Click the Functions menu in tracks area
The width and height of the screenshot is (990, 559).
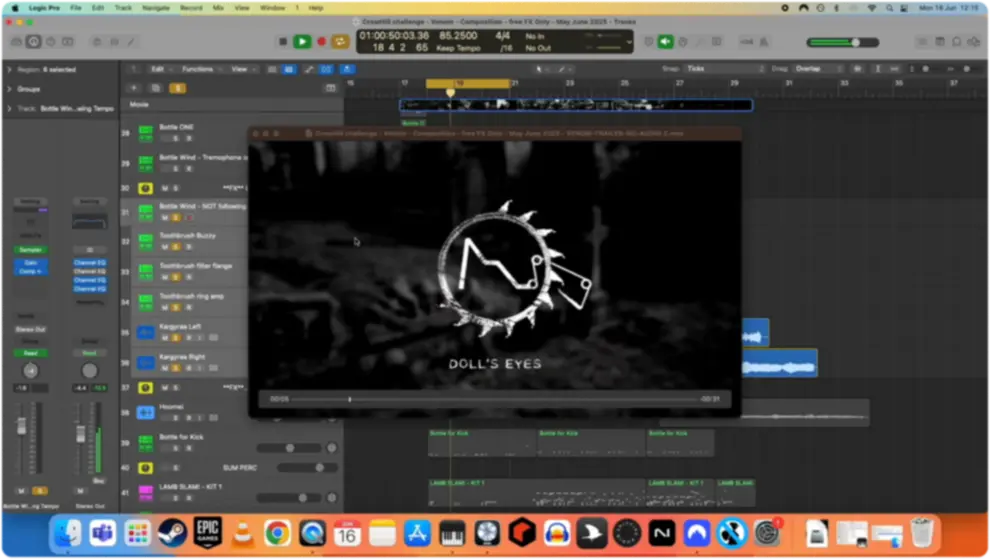[x=198, y=69]
